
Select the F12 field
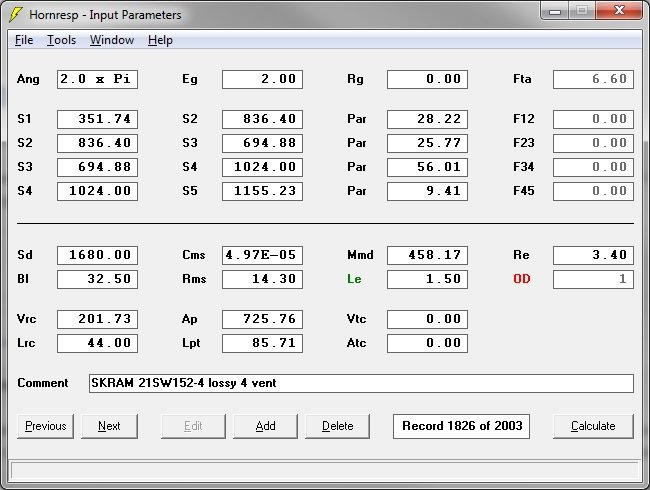(x=593, y=119)
